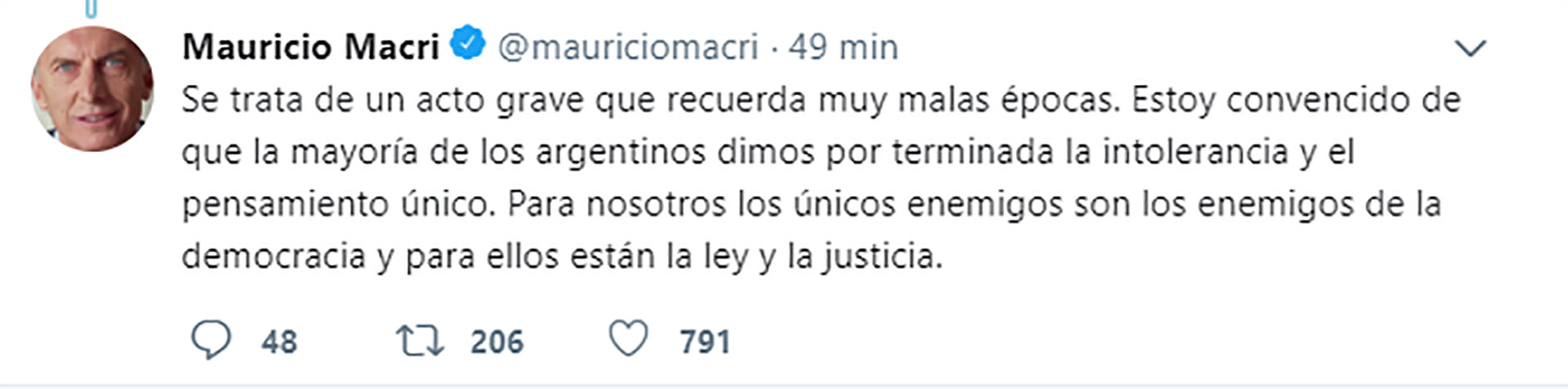Viewport: 1568px width, 389px height.
Task: Open Mauricio Macri's profile picture
Action: pos(92,88)
